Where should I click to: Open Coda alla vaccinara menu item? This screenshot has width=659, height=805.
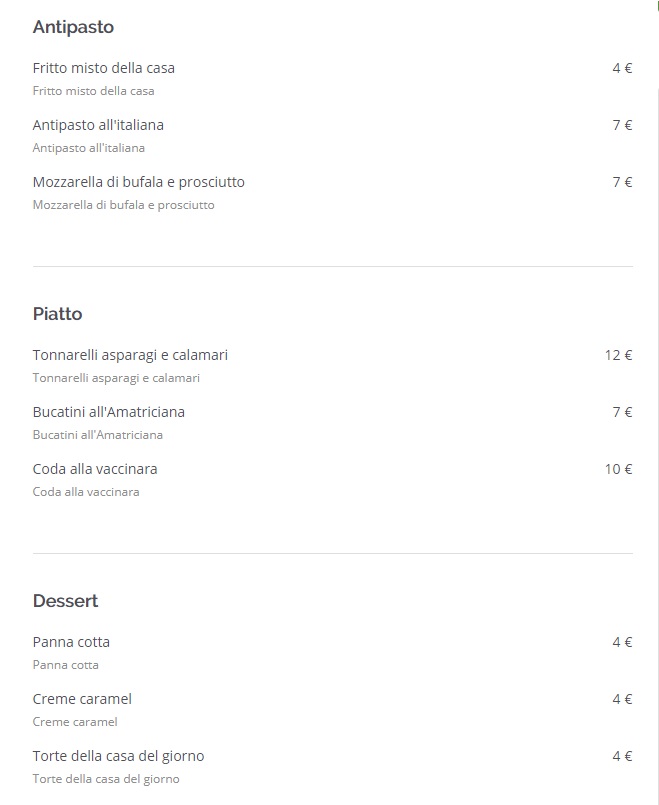[95, 469]
